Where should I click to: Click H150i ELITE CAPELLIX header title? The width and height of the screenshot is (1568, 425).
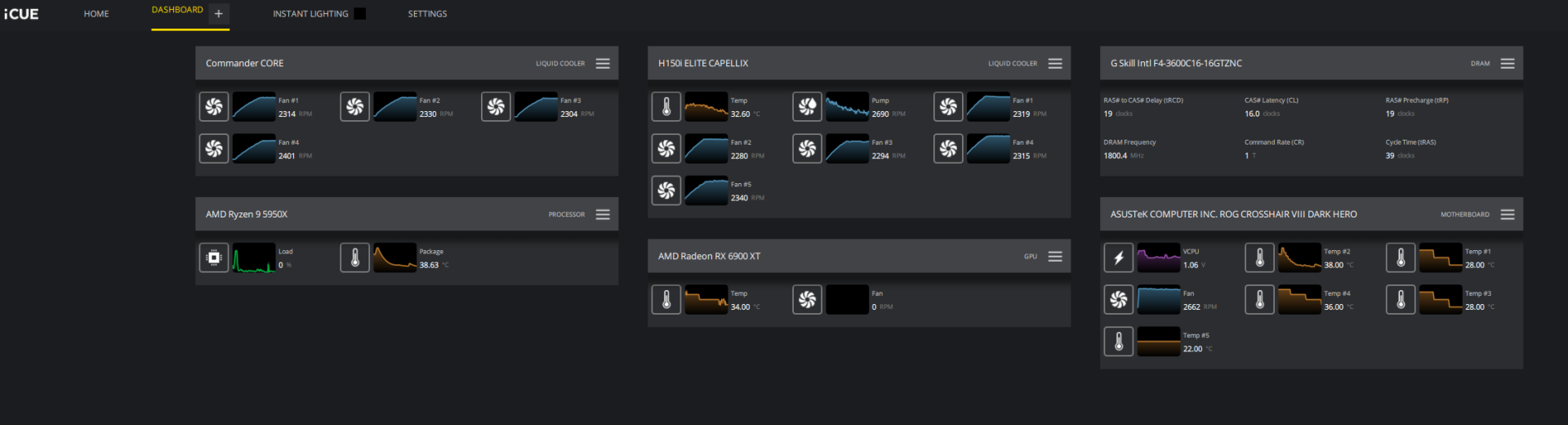tap(703, 64)
